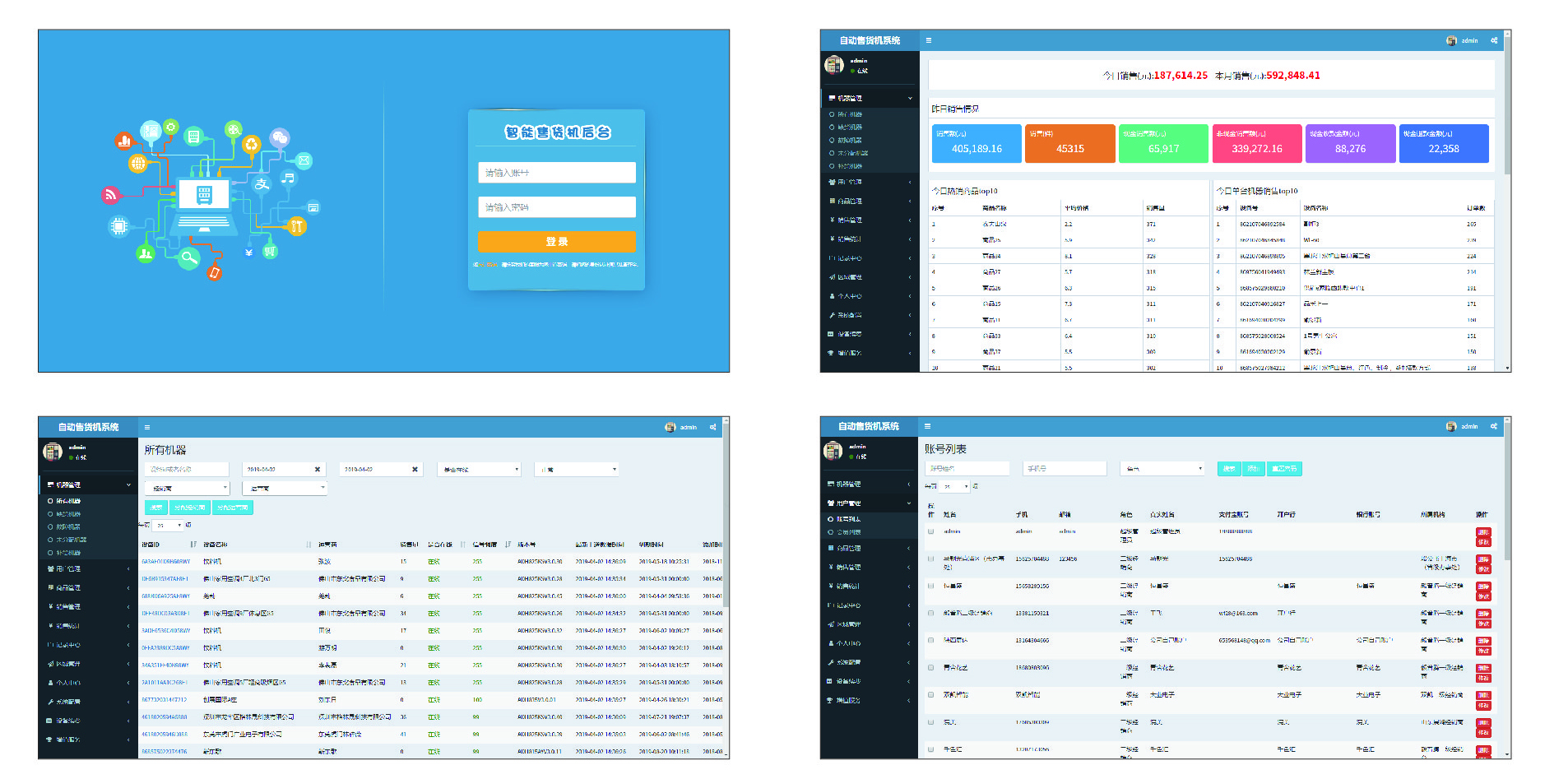Click the orange 登录 button on the login form

[556, 242]
